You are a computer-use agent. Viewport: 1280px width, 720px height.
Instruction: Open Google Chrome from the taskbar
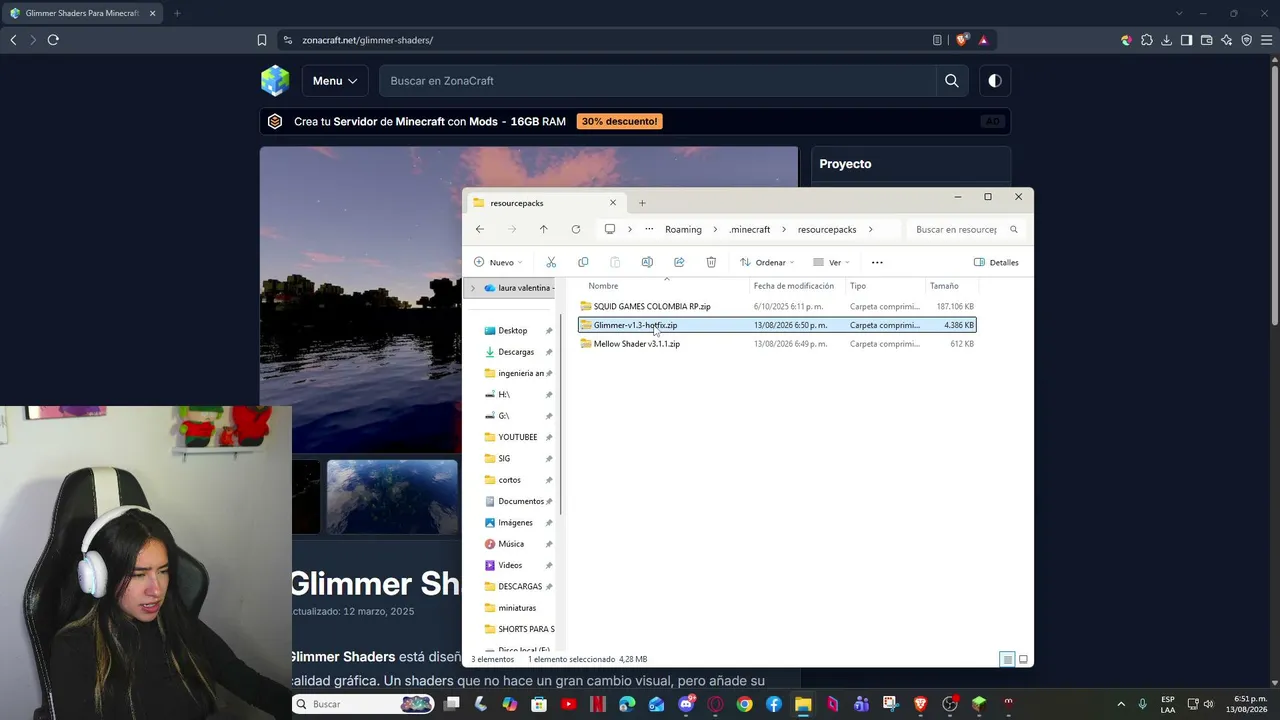tap(745, 704)
